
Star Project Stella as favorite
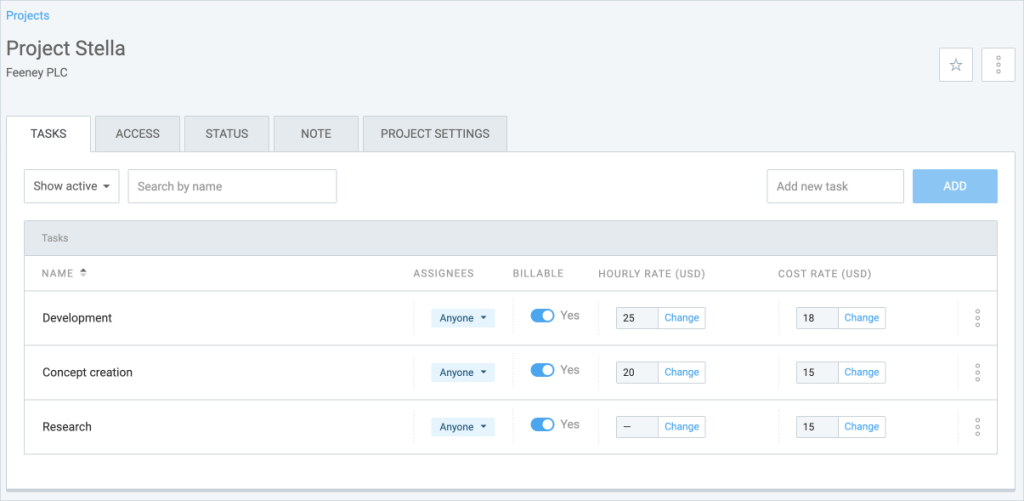(955, 65)
